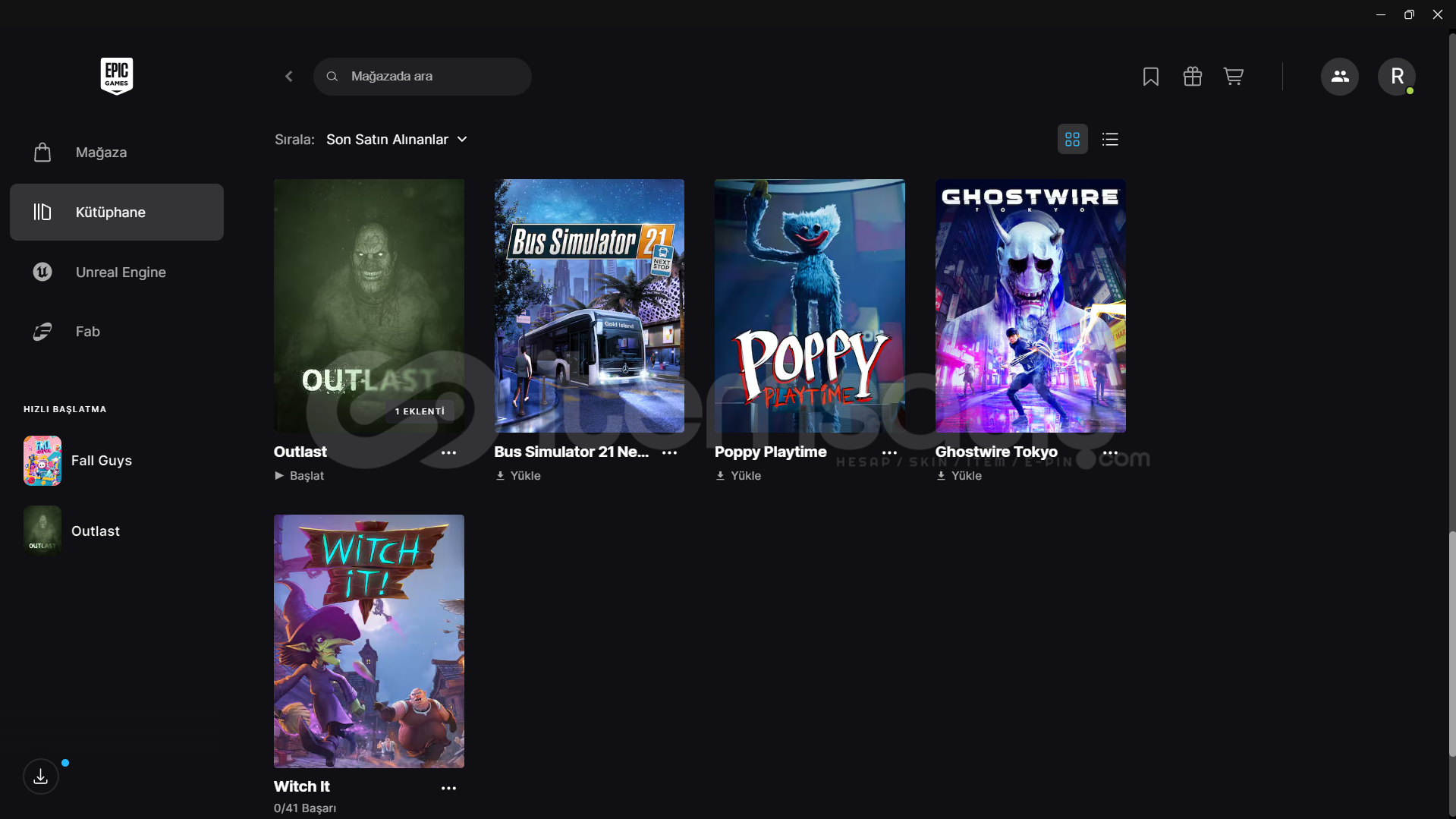Click the Epic Games logo
The height and width of the screenshot is (819, 1456).
tap(117, 76)
